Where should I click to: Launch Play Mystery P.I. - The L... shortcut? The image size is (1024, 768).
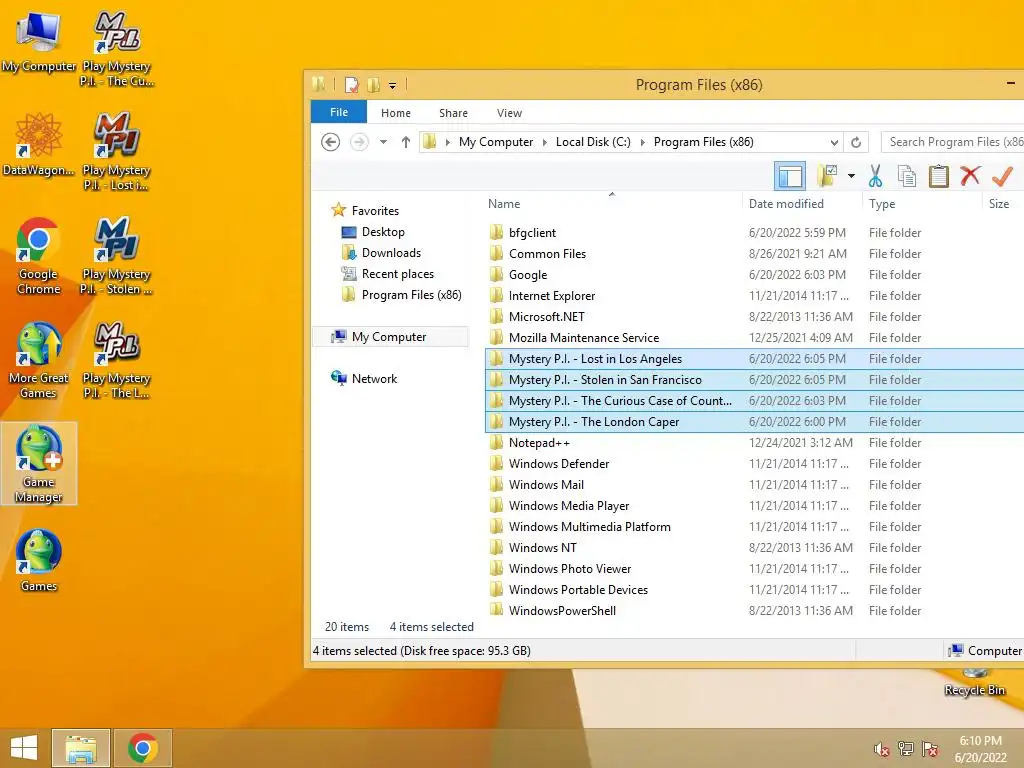pos(117,360)
